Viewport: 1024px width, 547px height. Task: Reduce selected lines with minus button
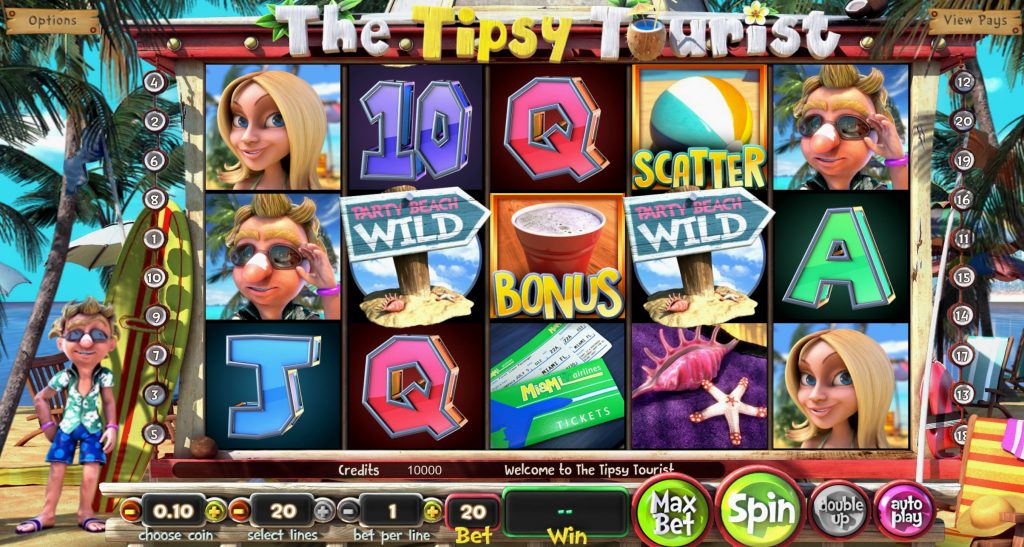(x=240, y=510)
